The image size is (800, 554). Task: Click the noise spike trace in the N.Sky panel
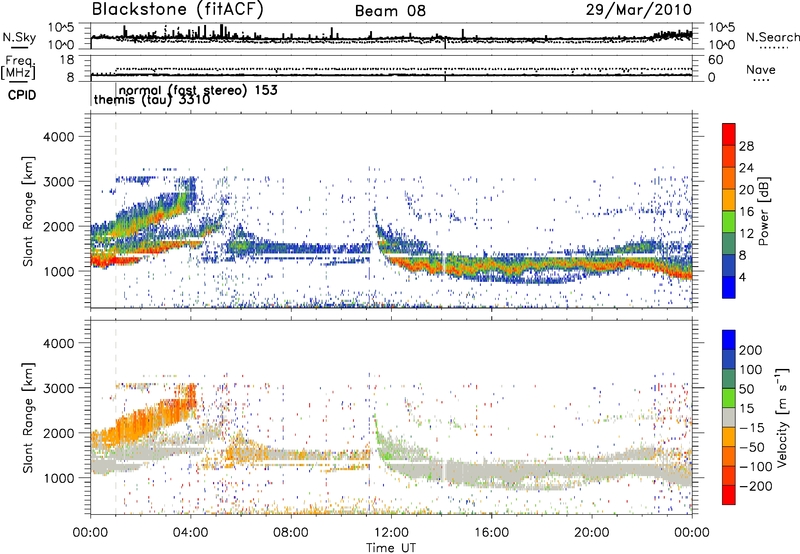coord(391,36)
